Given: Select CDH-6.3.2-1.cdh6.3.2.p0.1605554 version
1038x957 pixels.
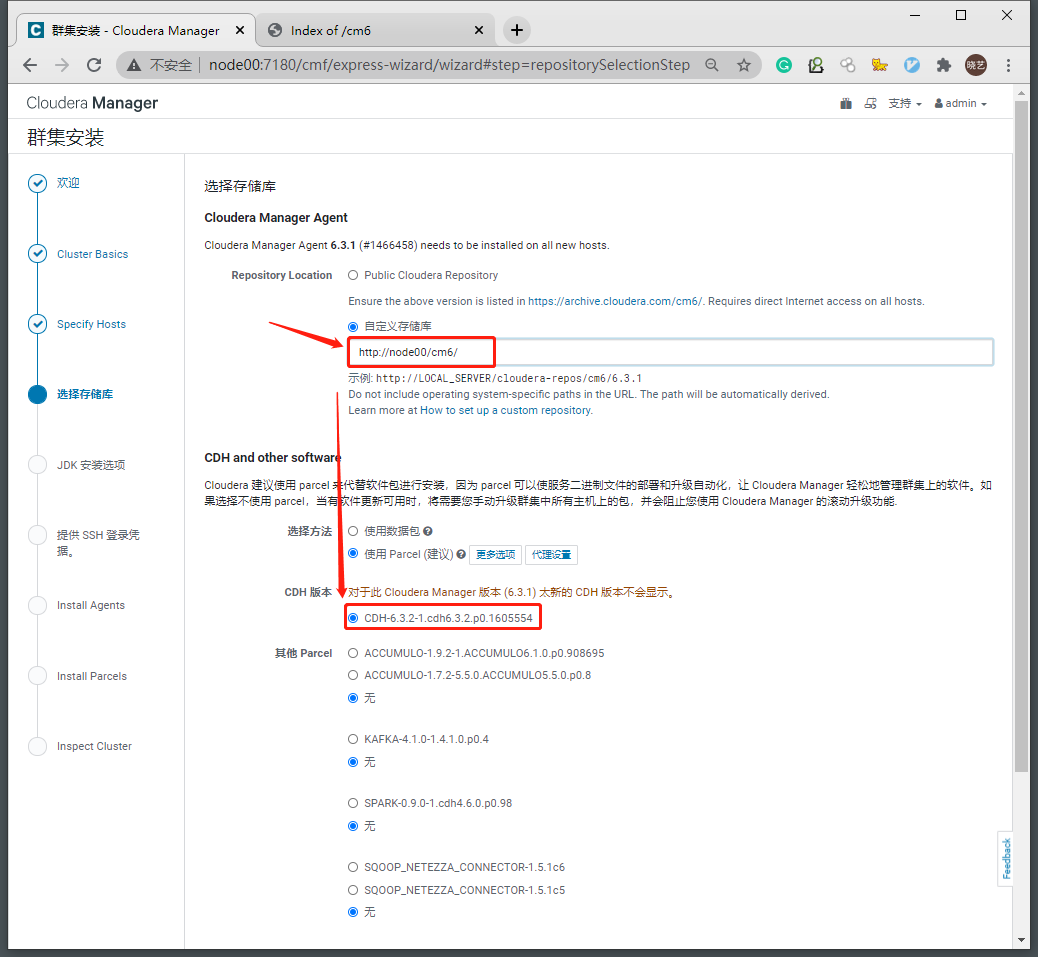Looking at the screenshot, I should click(x=353, y=618).
